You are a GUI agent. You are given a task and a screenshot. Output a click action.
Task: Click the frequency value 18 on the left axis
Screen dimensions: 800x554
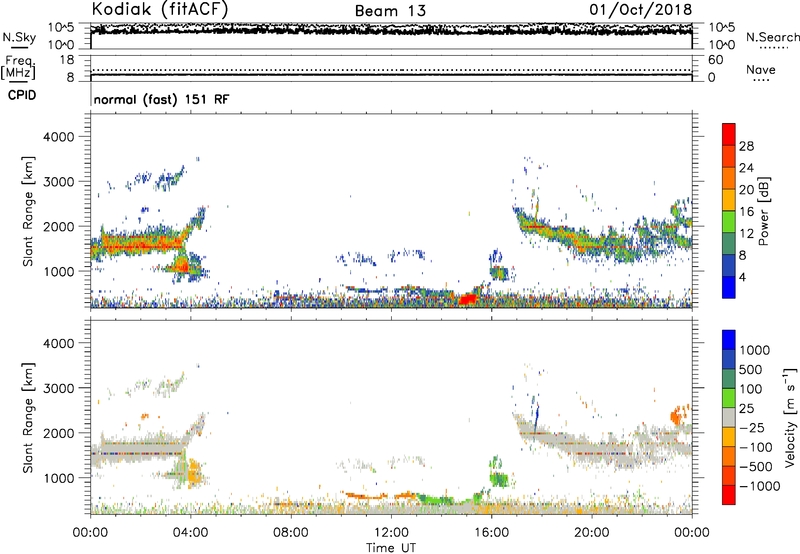point(67,60)
